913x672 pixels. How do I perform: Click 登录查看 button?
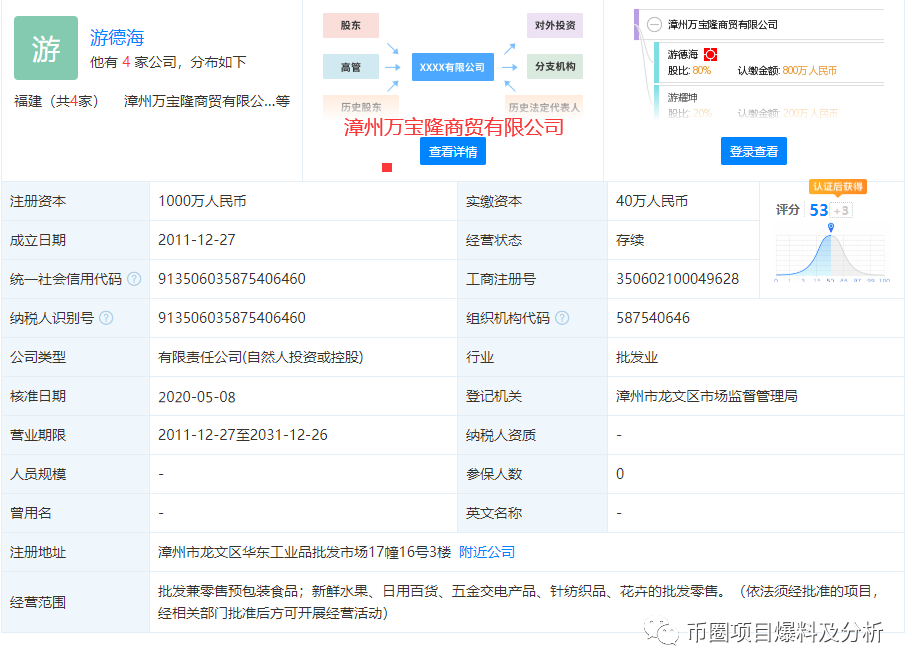[x=753, y=151]
